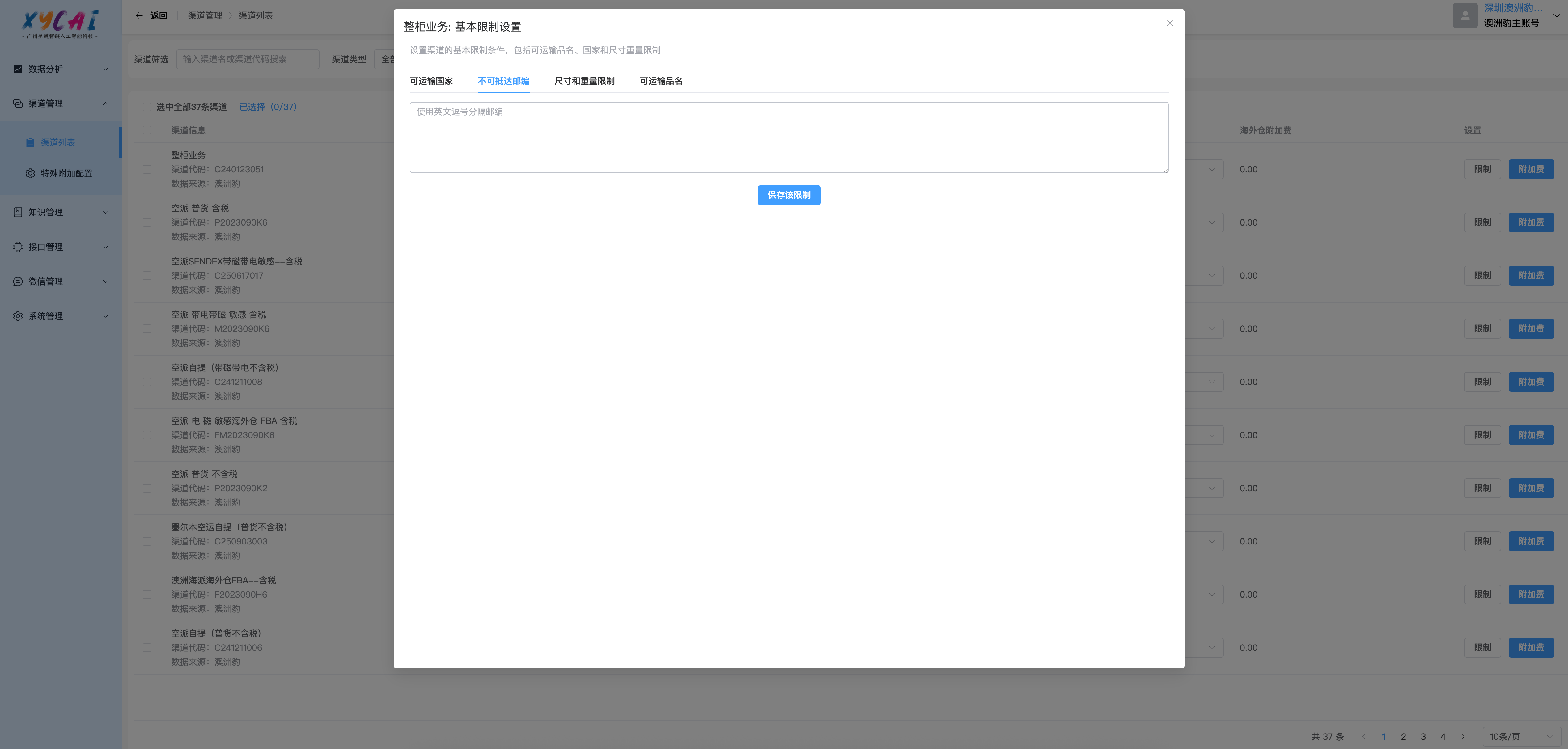Tick the checkbox for 空派 普货 含税 row
The height and width of the screenshot is (749, 1568).
click(x=147, y=223)
